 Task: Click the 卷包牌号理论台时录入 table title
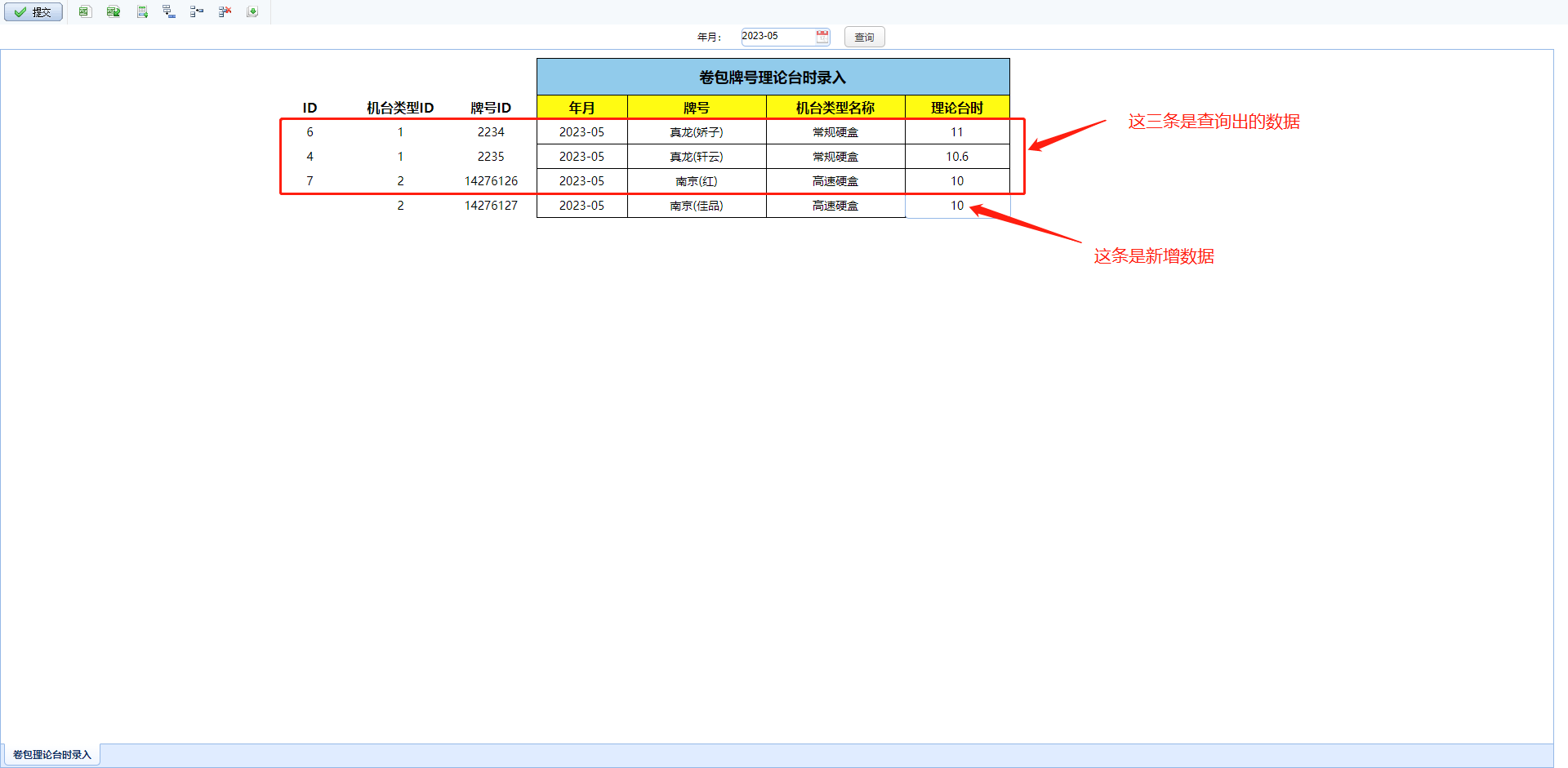[x=773, y=78]
